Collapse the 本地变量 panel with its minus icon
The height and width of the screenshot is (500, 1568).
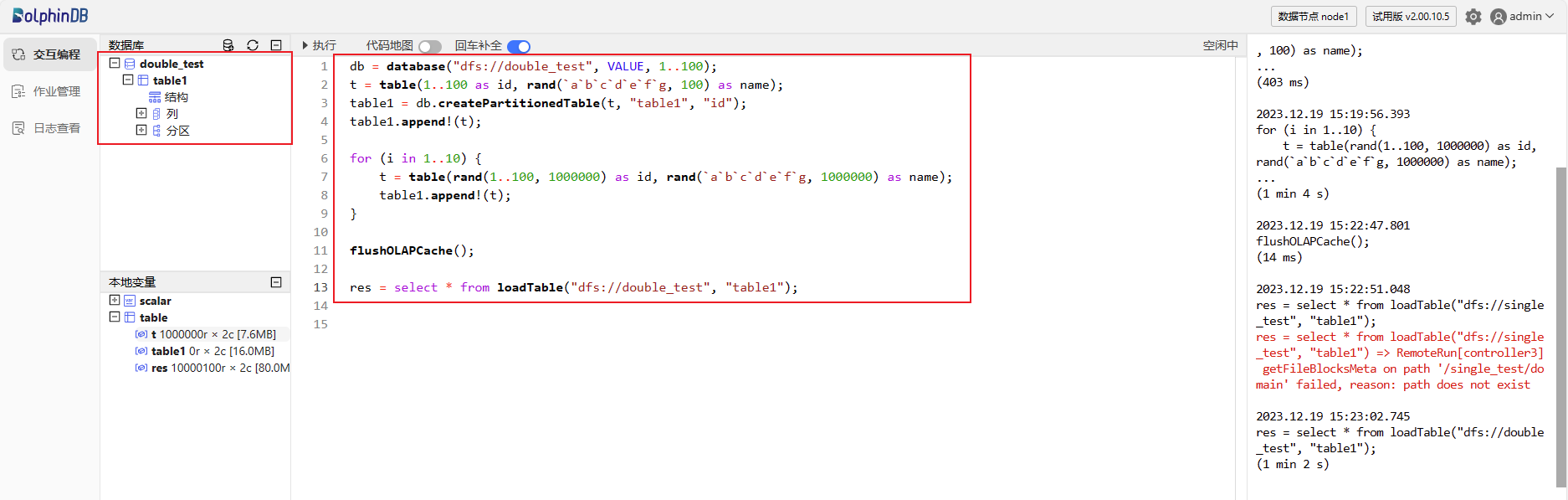click(276, 282)
